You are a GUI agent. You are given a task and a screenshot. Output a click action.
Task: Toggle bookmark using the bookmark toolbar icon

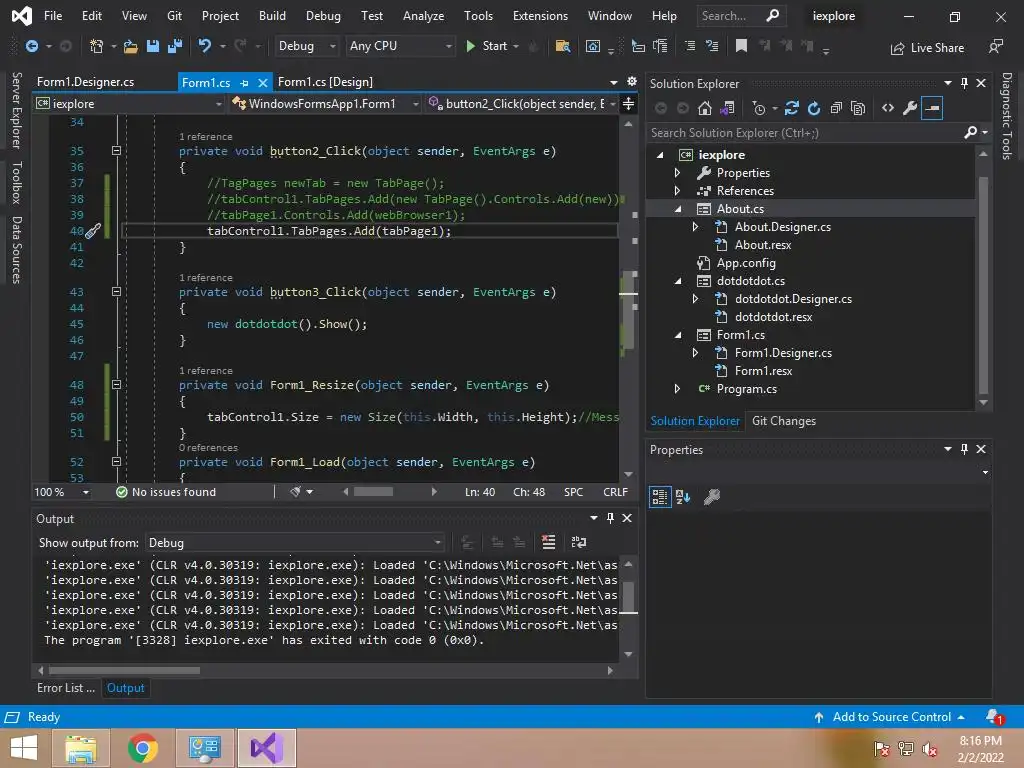[741, 46]
